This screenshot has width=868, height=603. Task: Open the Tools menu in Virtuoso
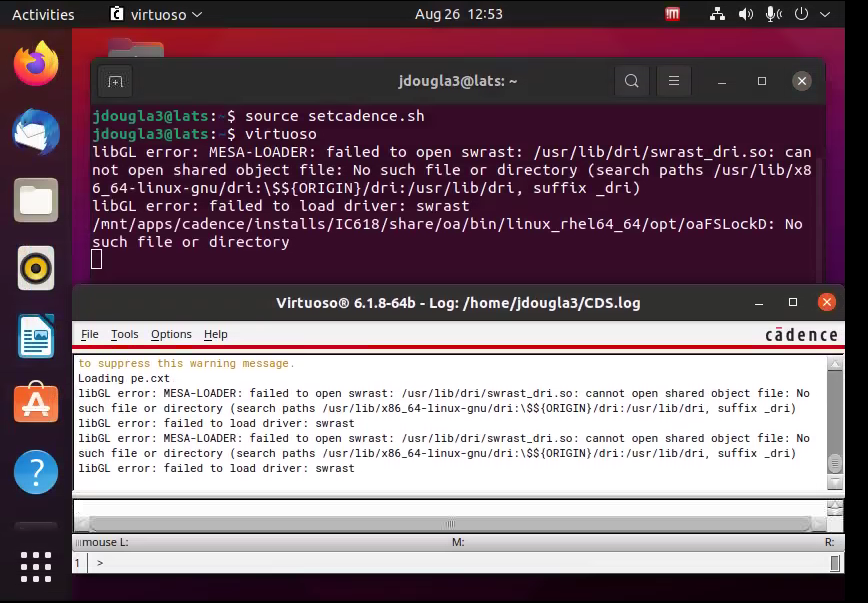pyautogui.click(x=125, y=334)
